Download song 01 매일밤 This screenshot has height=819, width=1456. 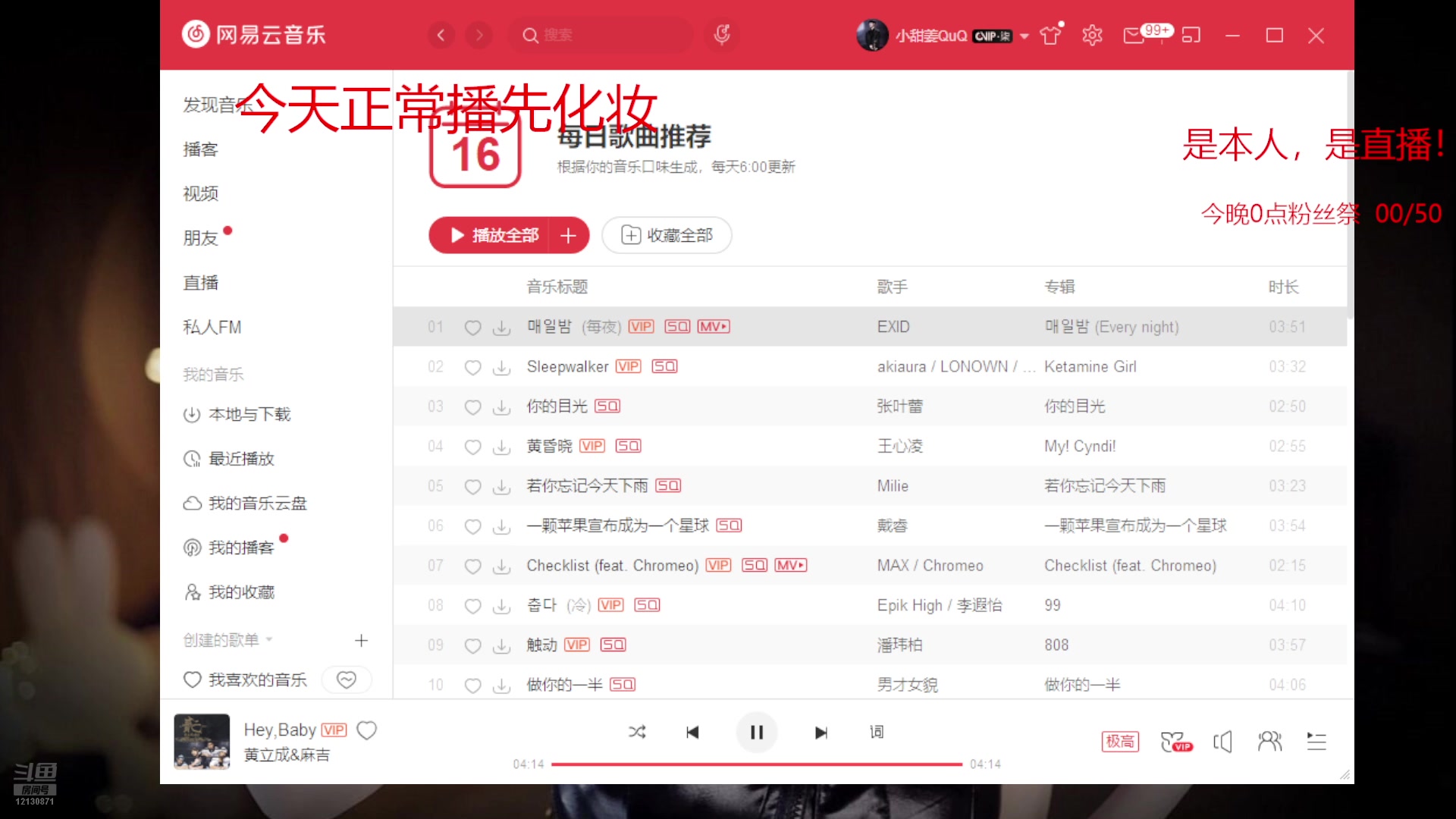[x=501, y=328]
